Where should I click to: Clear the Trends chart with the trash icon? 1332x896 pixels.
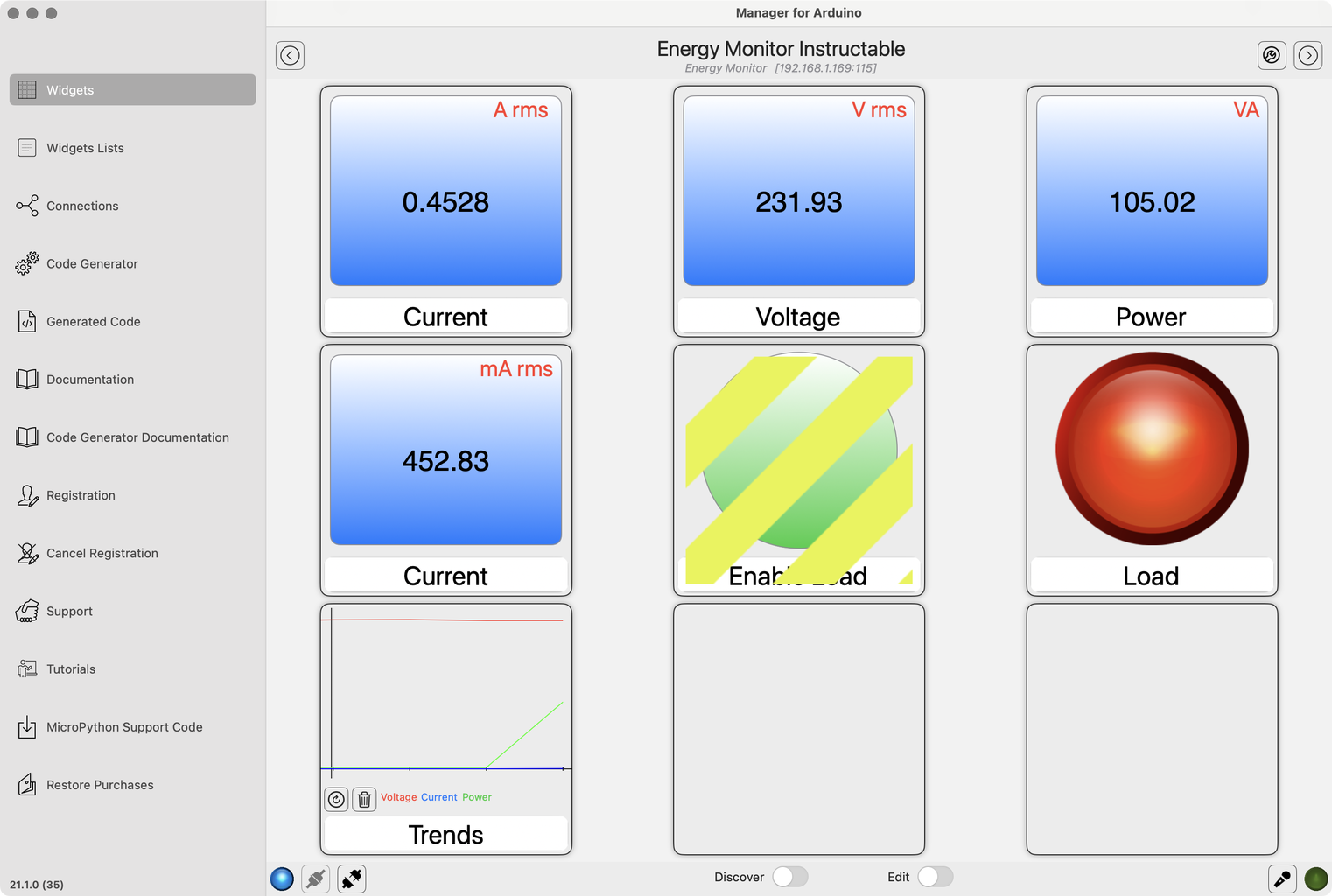point(364,799)
